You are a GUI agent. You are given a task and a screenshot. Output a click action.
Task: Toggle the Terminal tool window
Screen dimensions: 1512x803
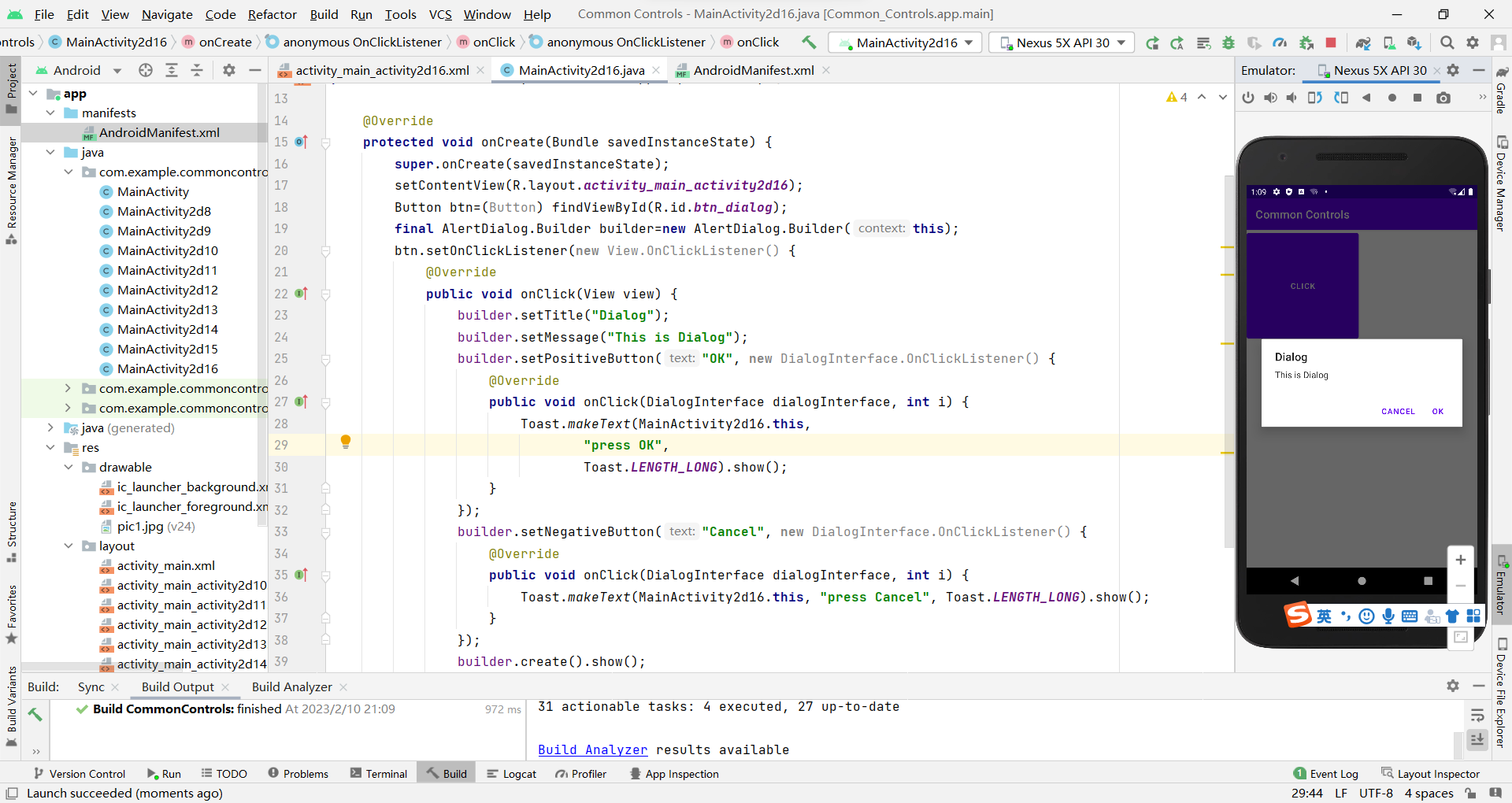click(378, 773)
